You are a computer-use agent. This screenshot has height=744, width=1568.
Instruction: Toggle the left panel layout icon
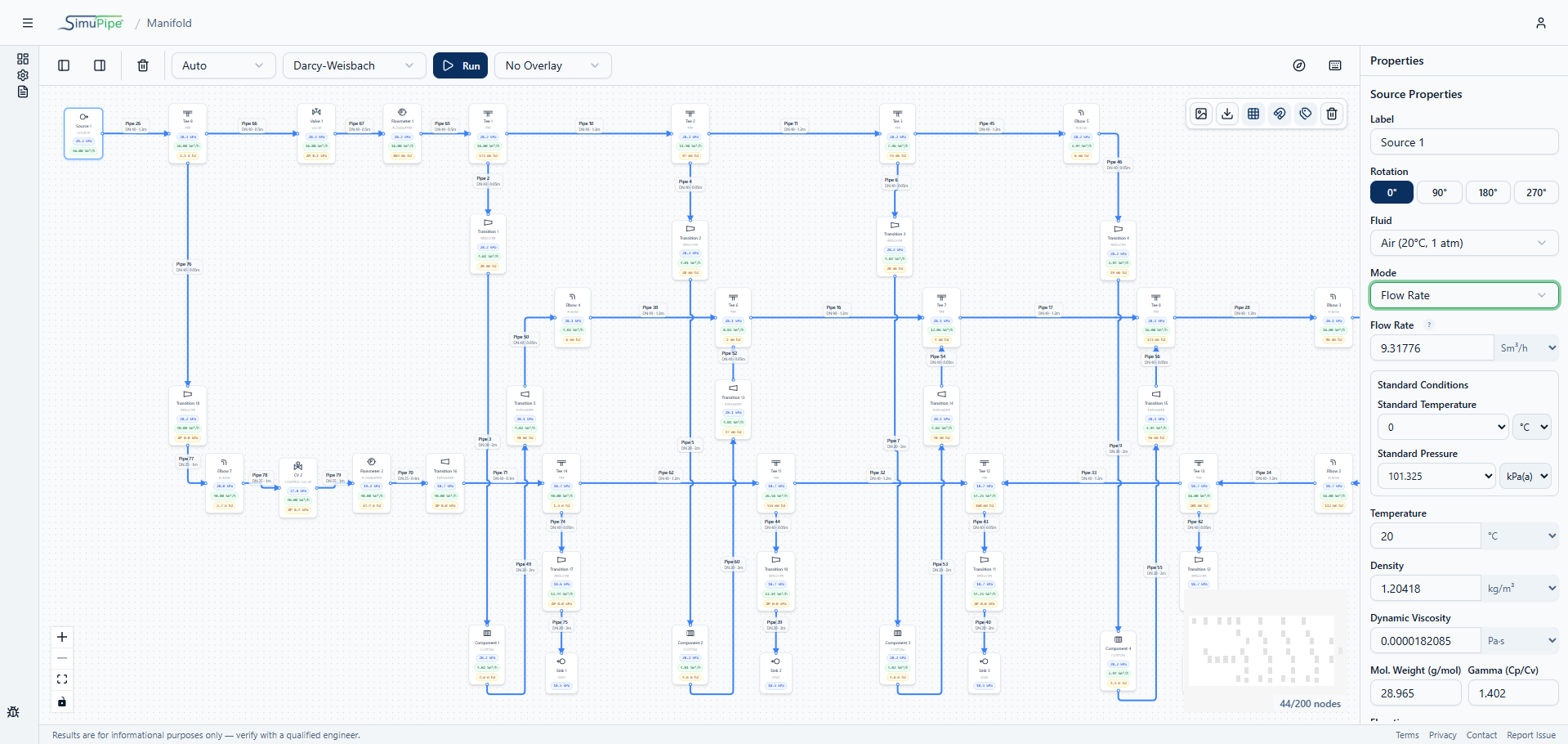pyautogui.click(x=64, y=65)
